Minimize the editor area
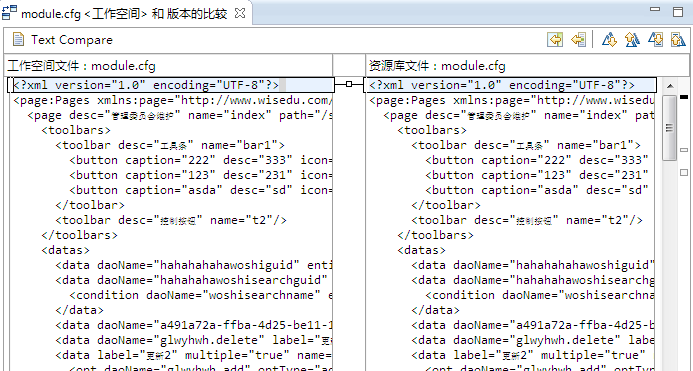Image resolution: width=693 pixels, height=371 pixels. (x=655, y=10)
